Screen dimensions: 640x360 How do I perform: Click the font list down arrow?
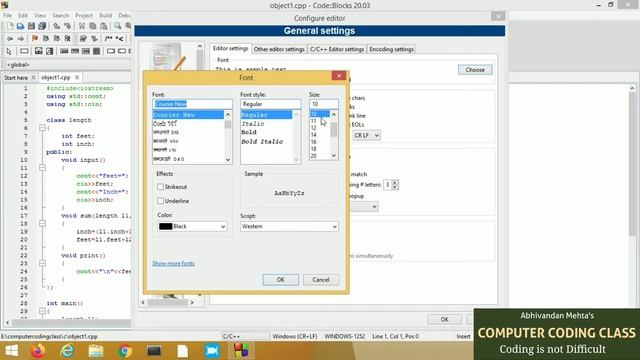coord(228,160)
